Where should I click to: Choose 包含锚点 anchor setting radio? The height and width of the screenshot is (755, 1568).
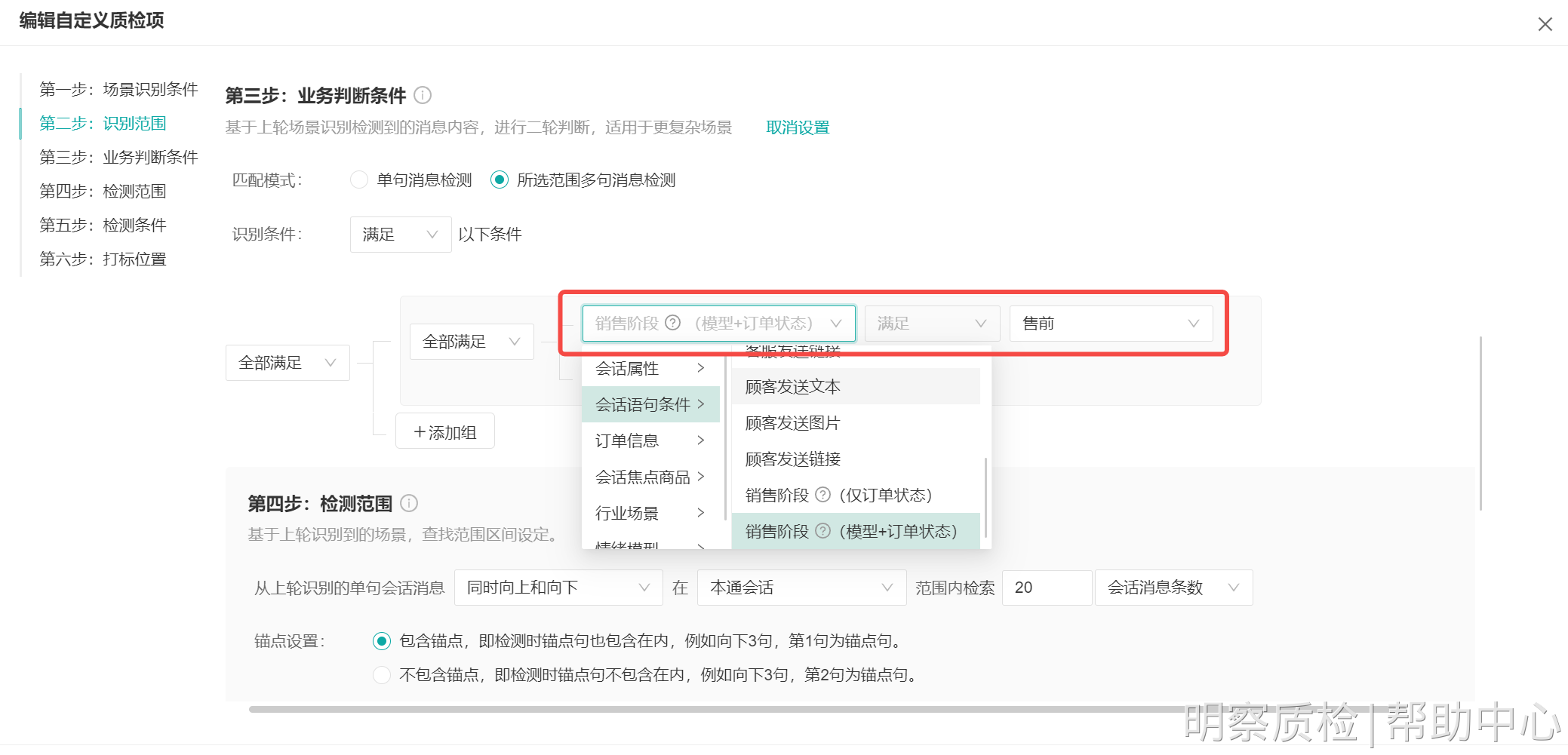(382, 641)
